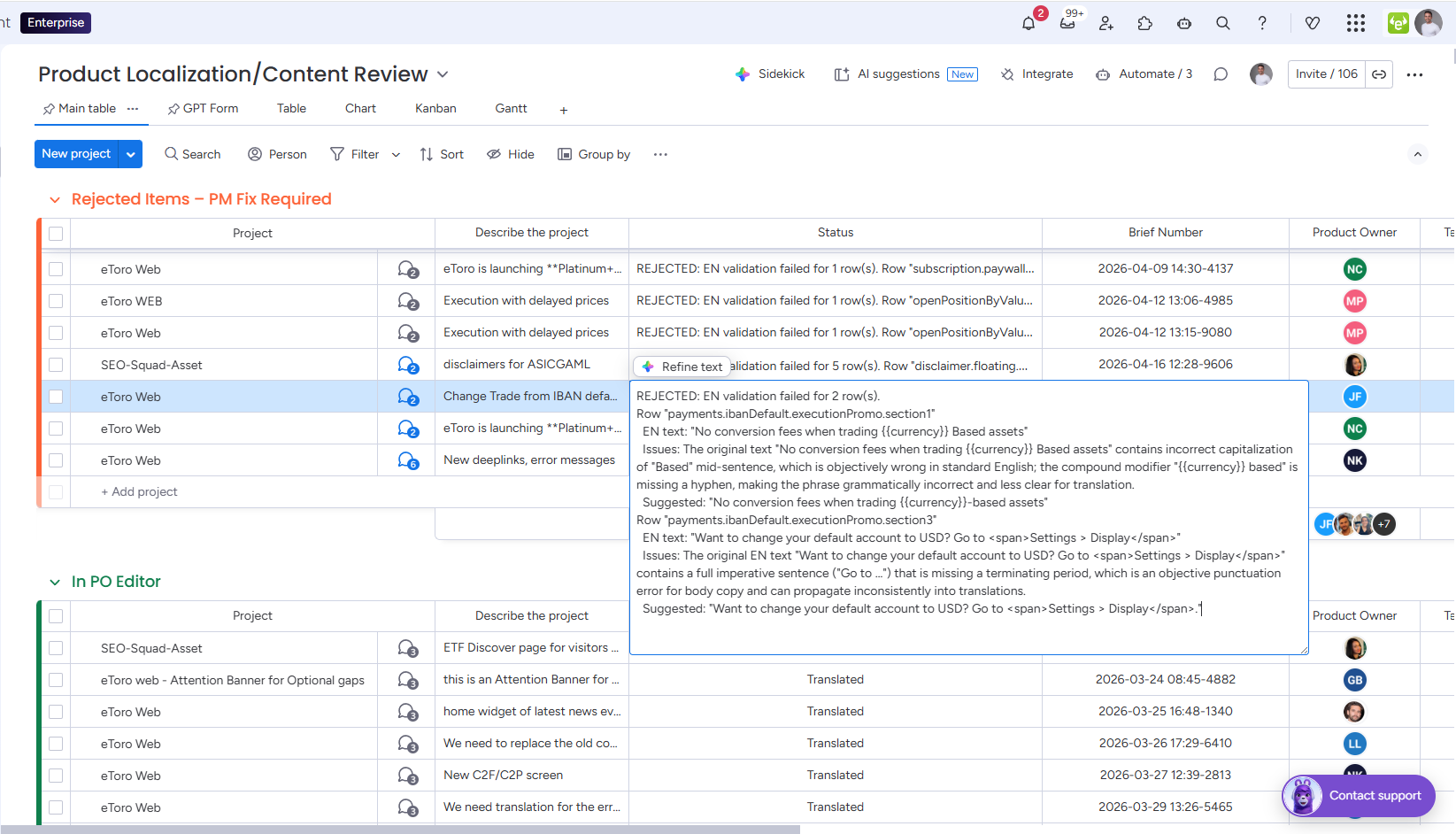Open New project dropdown arrow
Viewport: 1456px width, 834px height.
(131, 154)
